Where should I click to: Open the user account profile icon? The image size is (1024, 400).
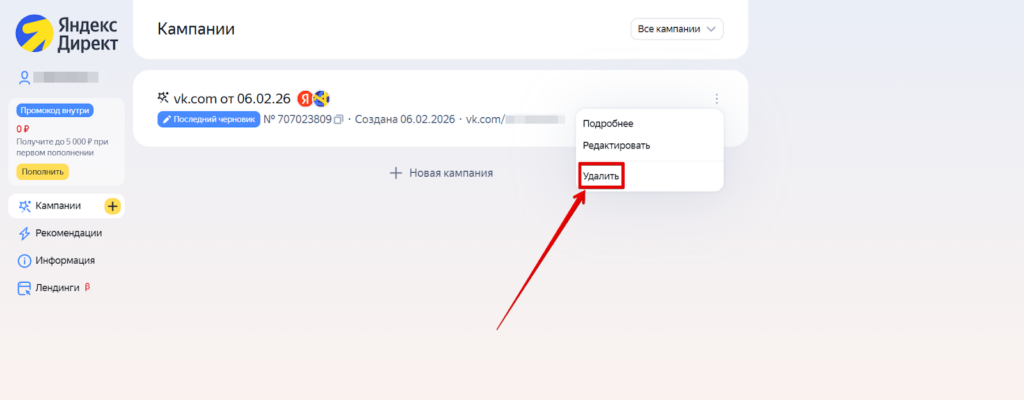25,78
